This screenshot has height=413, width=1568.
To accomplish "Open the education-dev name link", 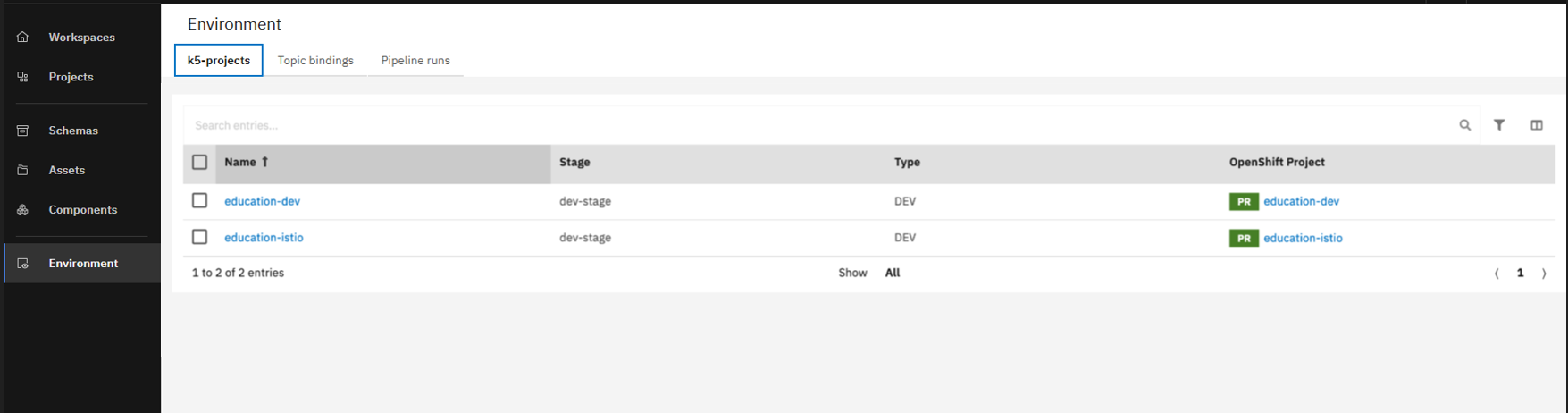I will 262,201.
